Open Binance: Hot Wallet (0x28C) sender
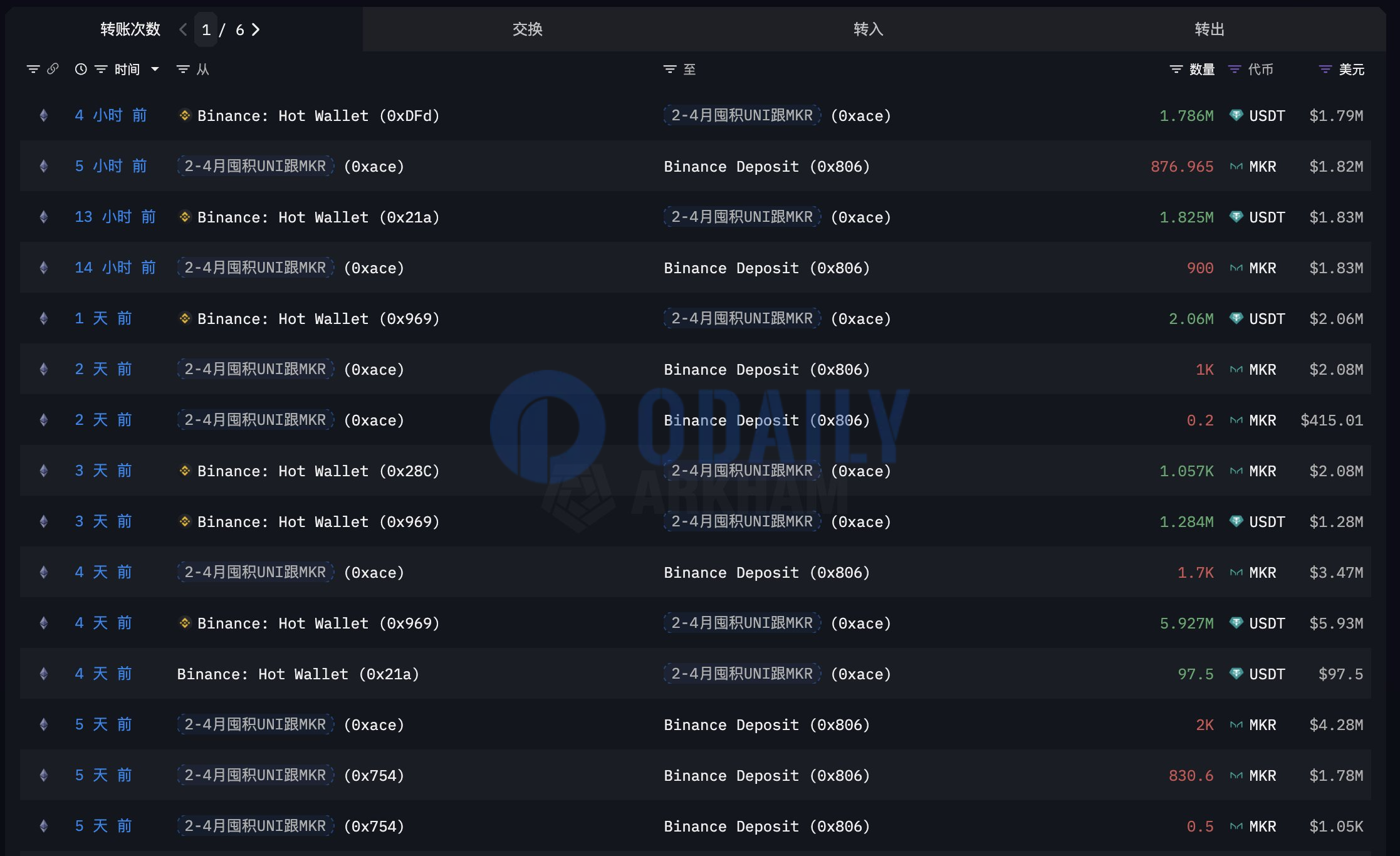This screenshot has width=1400, height=856. [x=318, y=471]
